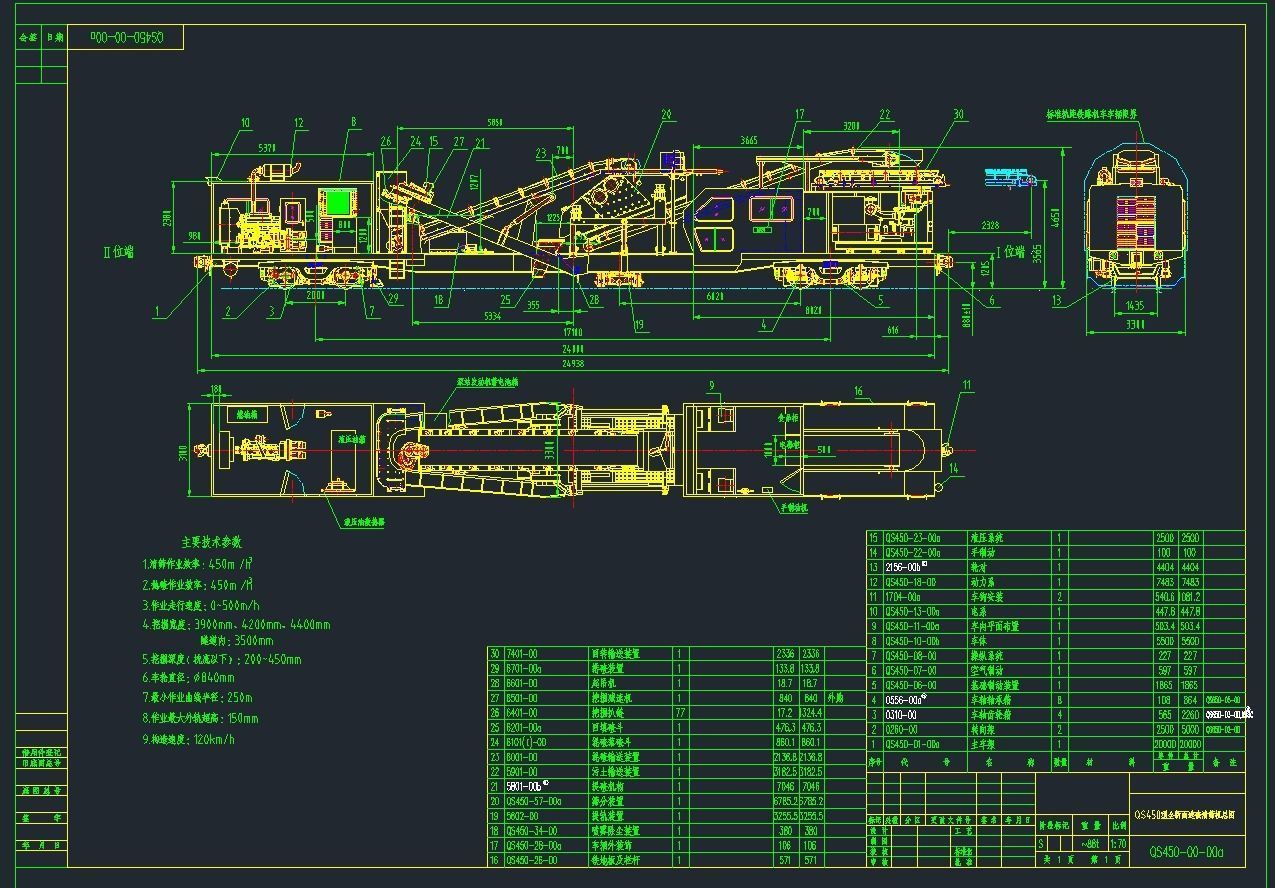Select balloon callout 13 near the end view
Viewport: 1275px width, 888px height.
(x=1056, y=299)
